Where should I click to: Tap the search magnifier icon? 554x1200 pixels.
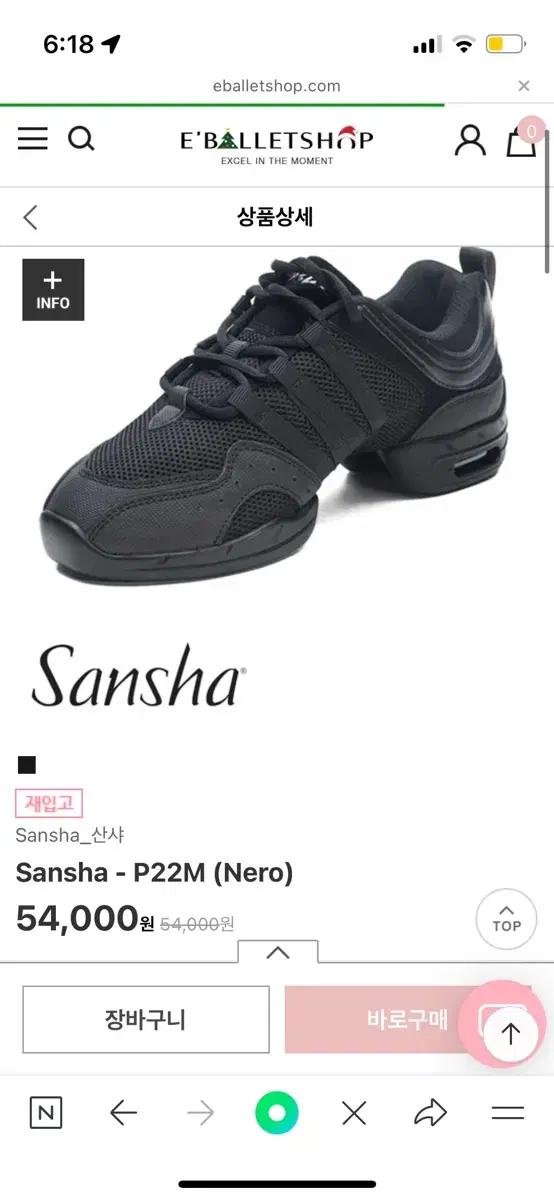coord(81,139)
